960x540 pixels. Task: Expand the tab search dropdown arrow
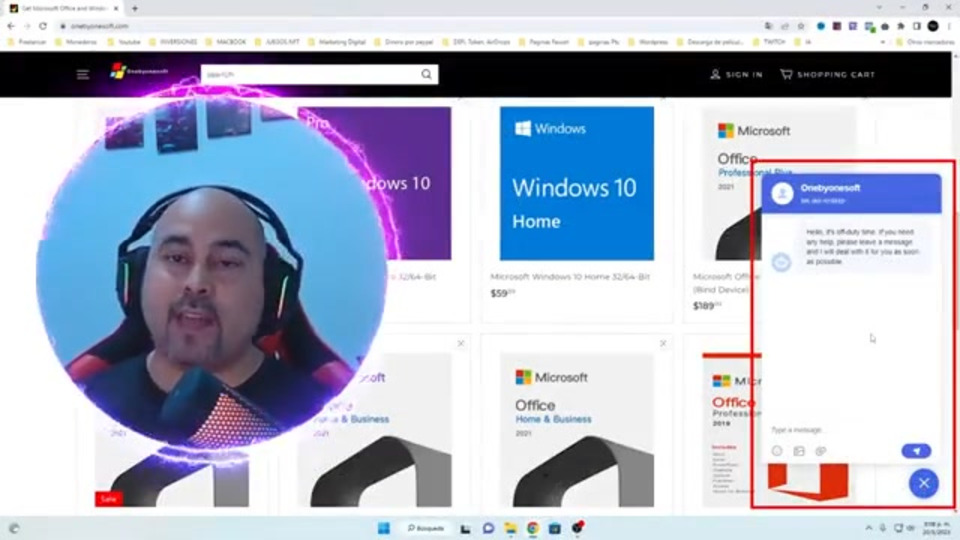(879, 8)
